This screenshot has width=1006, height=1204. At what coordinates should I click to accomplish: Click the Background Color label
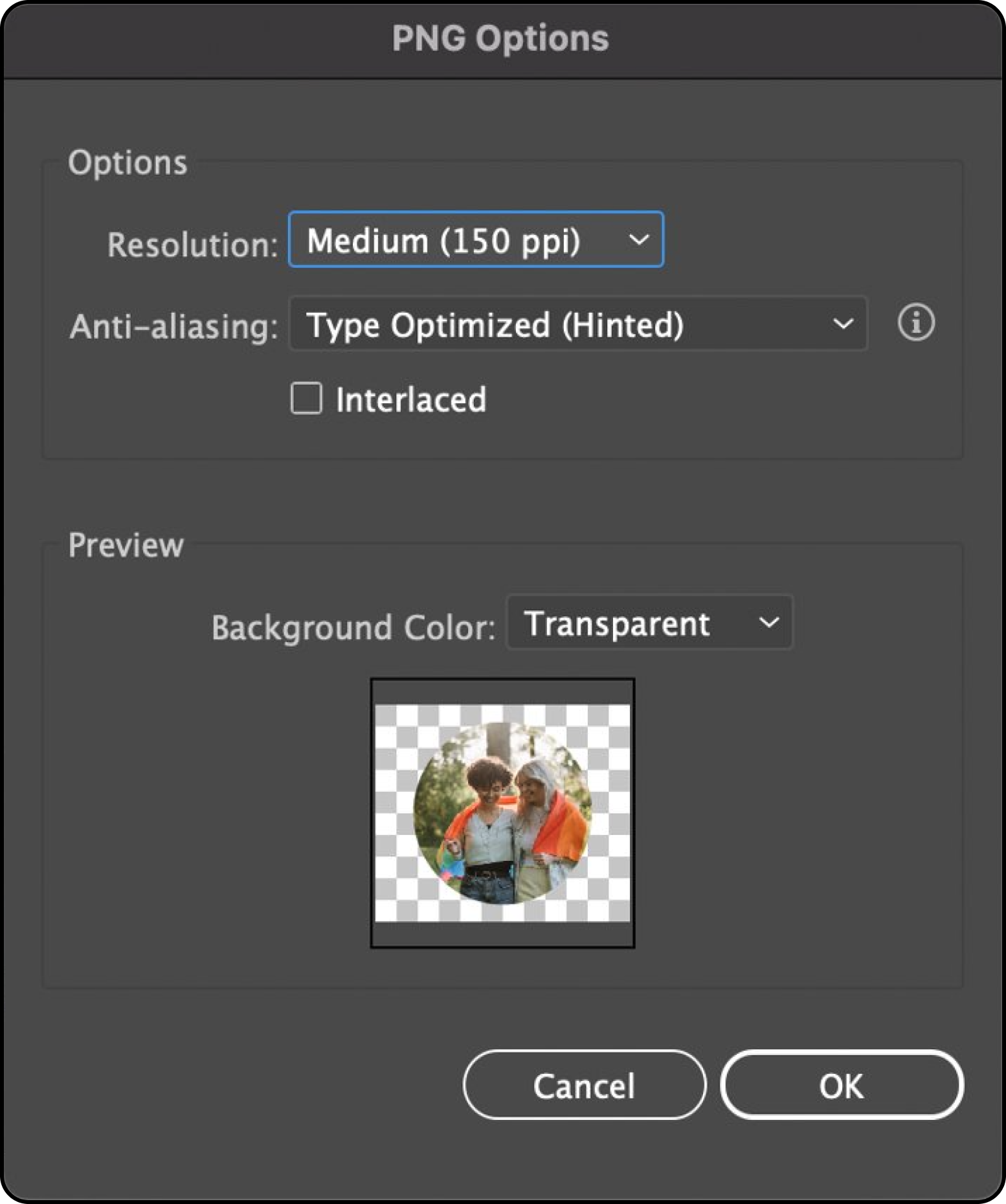353,627
